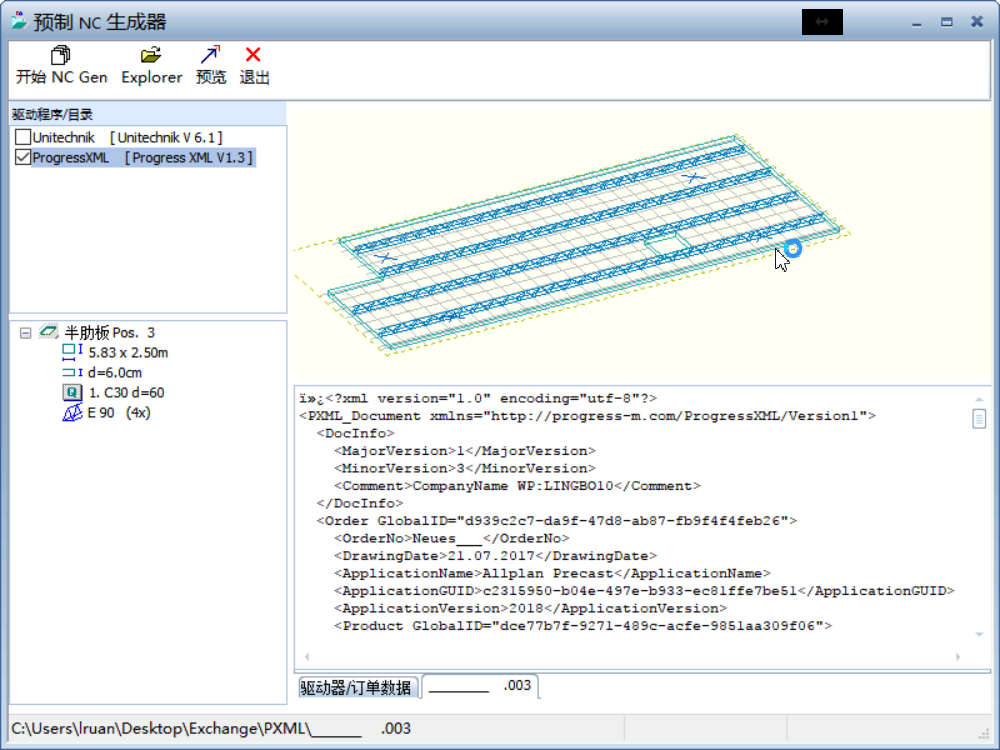Click the lattice girder icon beside E 90
This screenshot has height=750, width=1000.
coord(72,413)
